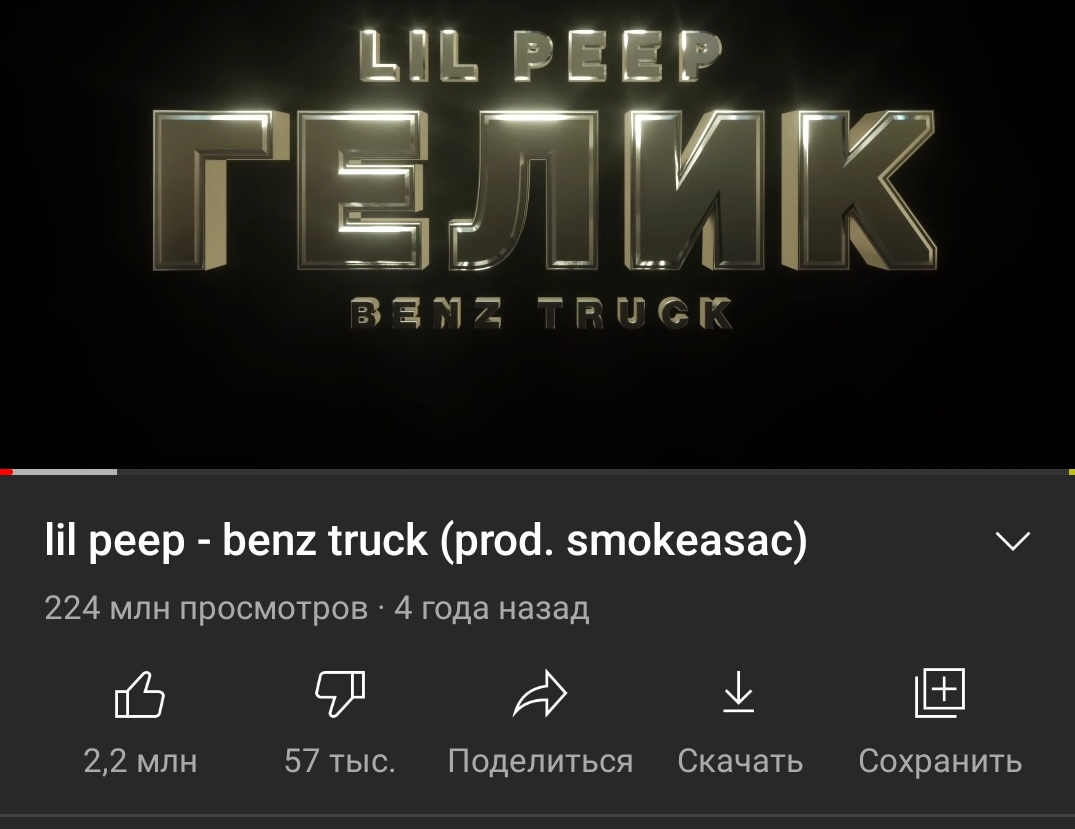The width and height of the screenshot is (1075, 829).
Task: Tap the LIL PEEP heading in the video
Action: click(541, 55)
